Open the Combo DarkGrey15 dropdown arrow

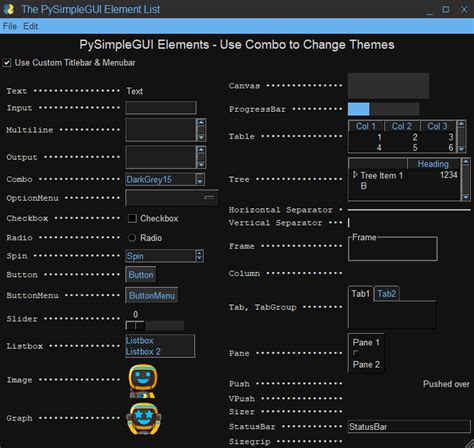200,180
